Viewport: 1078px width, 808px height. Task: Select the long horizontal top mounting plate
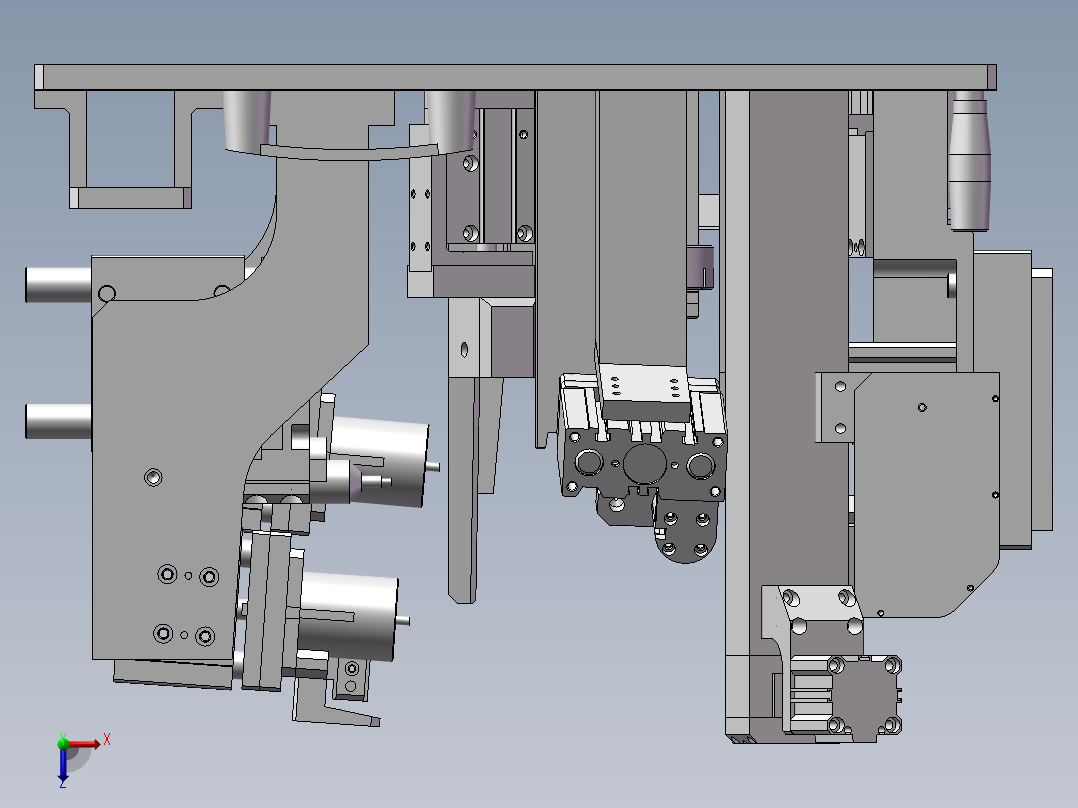coord(516,77)
